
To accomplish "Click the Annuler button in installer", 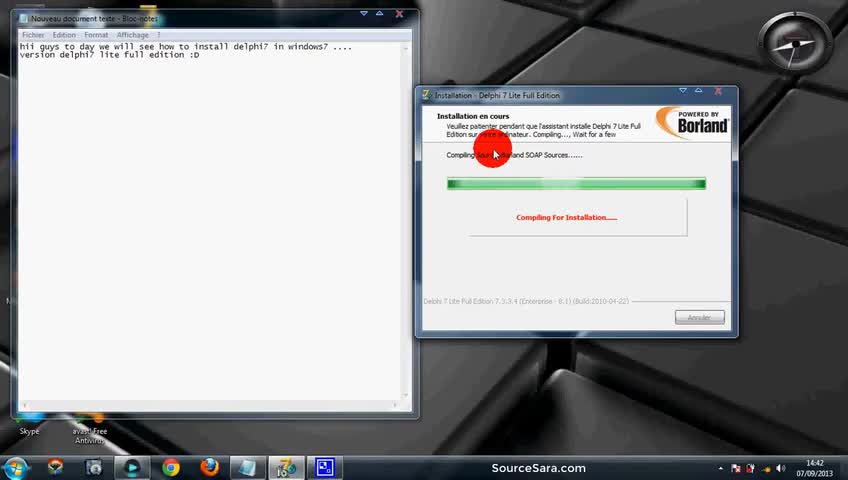I will (699, 317).
